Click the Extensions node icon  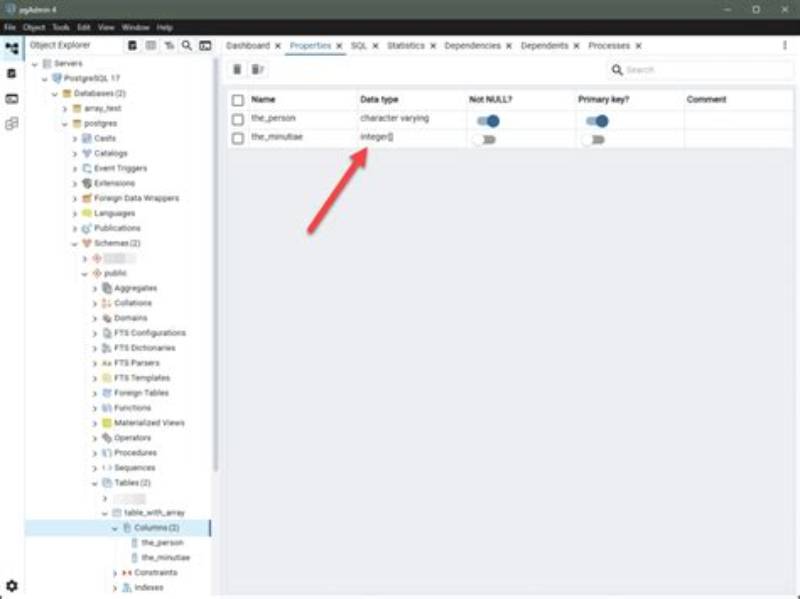87,183
